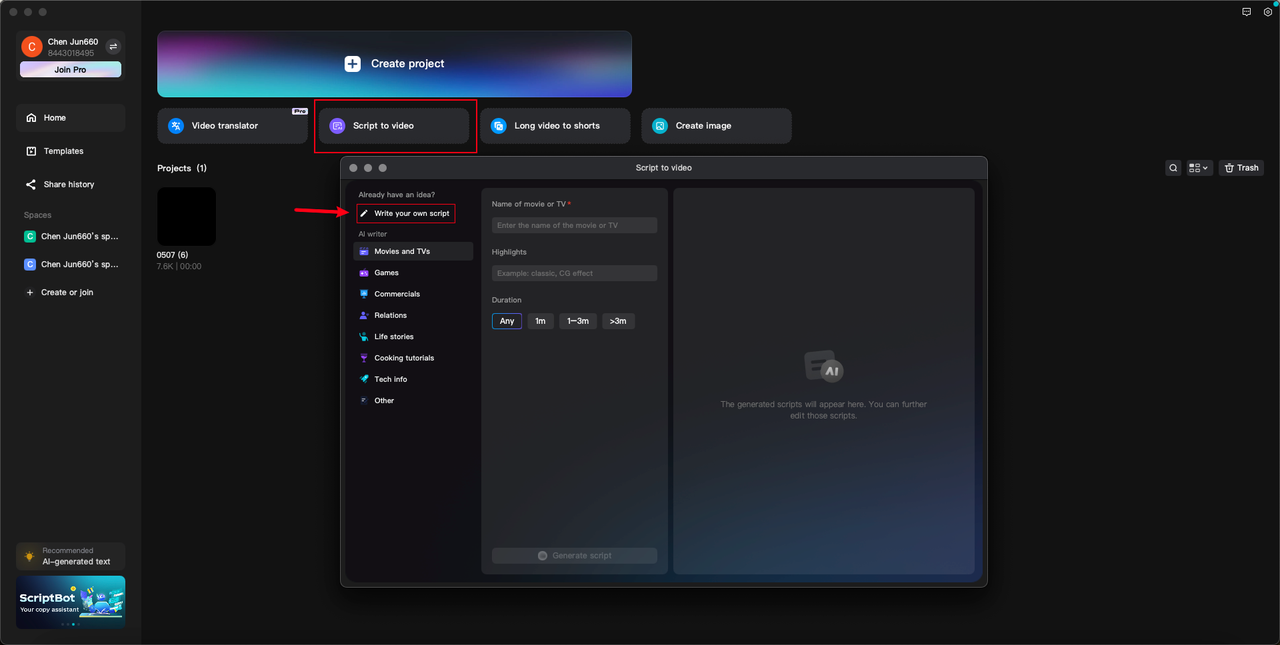Click the search icon above Projects
This screenshot has width=1280, height=645.
tap(1173, 168)
